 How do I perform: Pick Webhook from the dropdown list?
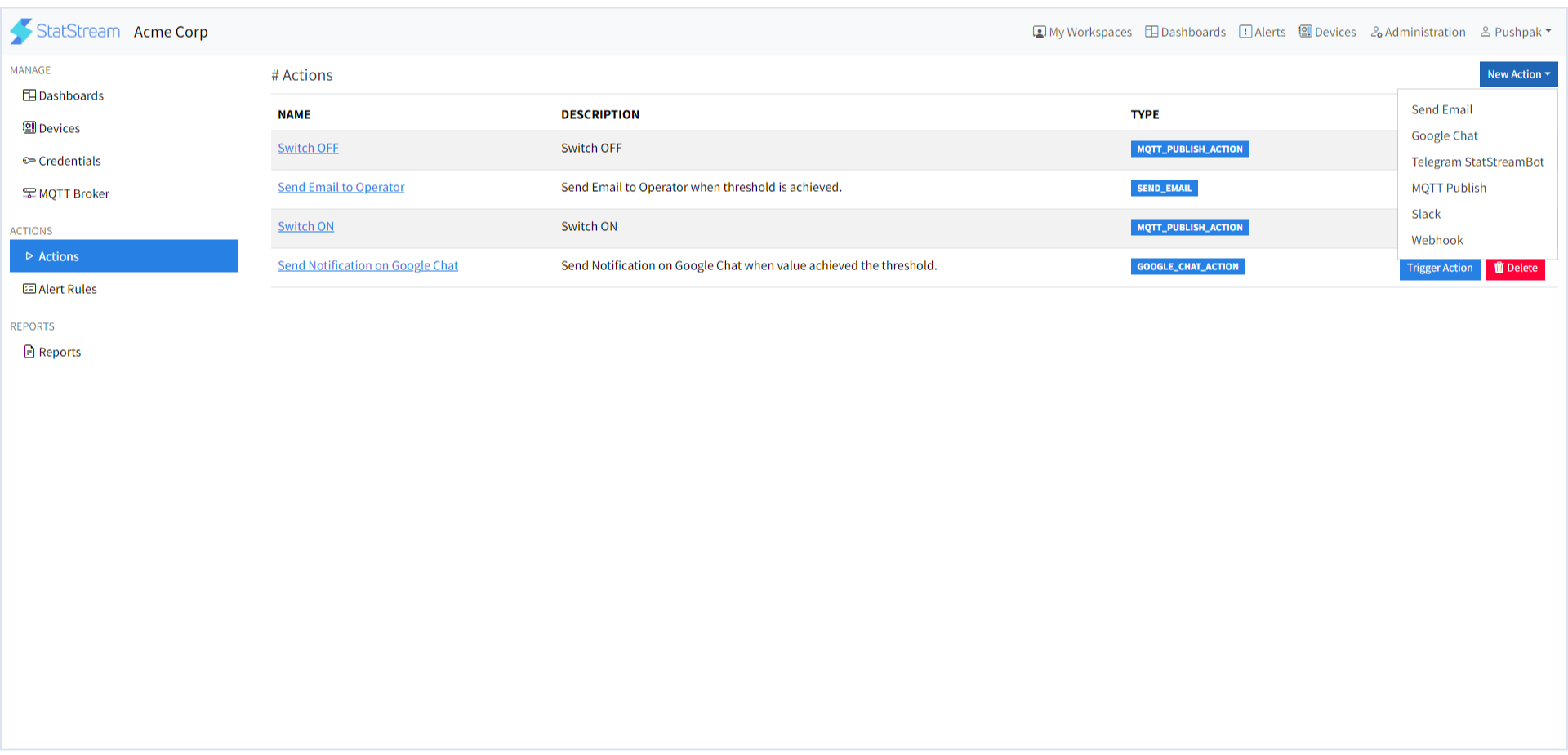1437,240
